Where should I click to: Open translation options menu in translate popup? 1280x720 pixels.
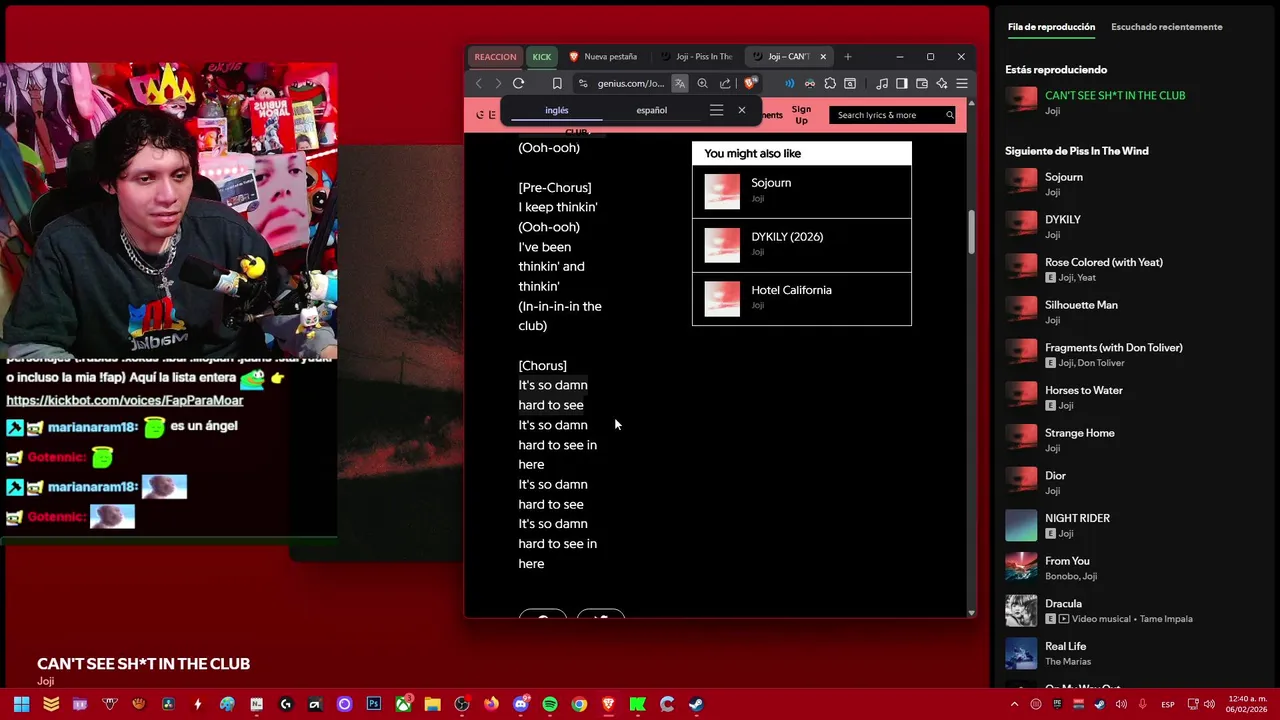pos(716,110)
